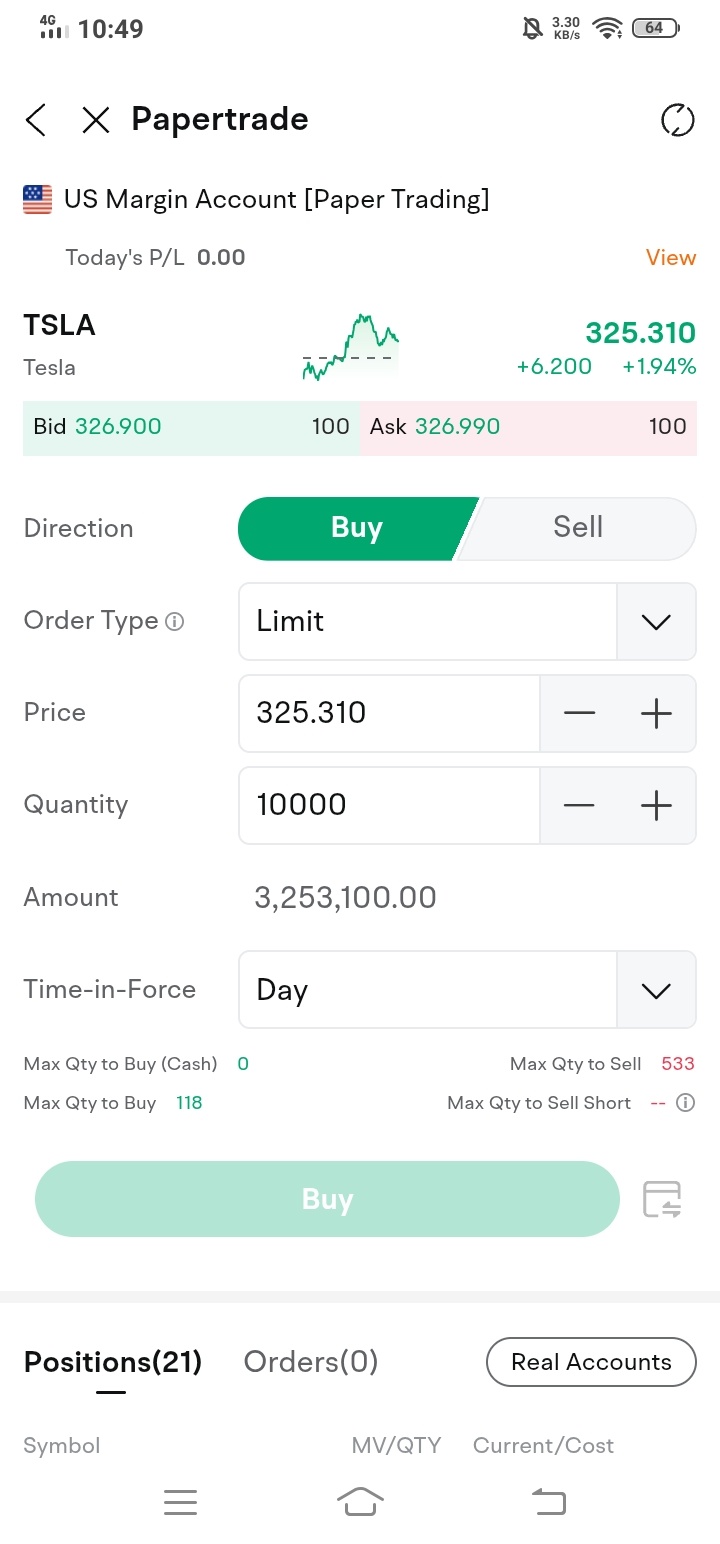Switch to the Orders(0) tab

(311, 1362)
